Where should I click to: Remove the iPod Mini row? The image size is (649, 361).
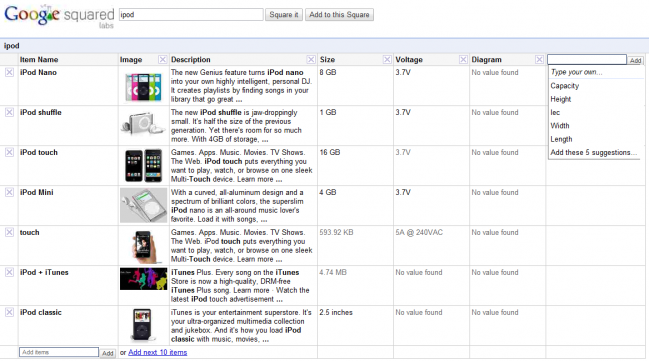(x=9, y=193)
